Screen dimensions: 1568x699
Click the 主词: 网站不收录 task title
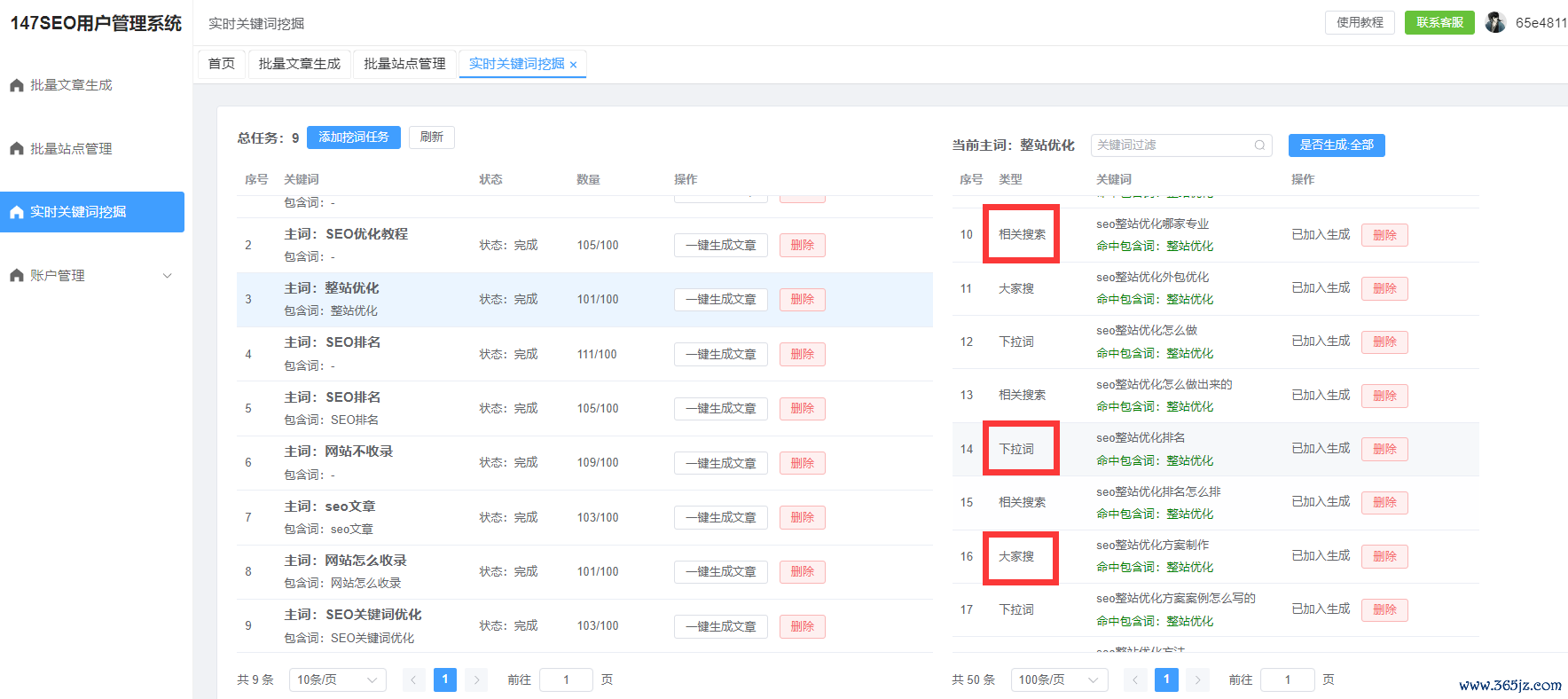tap(339, 452)
